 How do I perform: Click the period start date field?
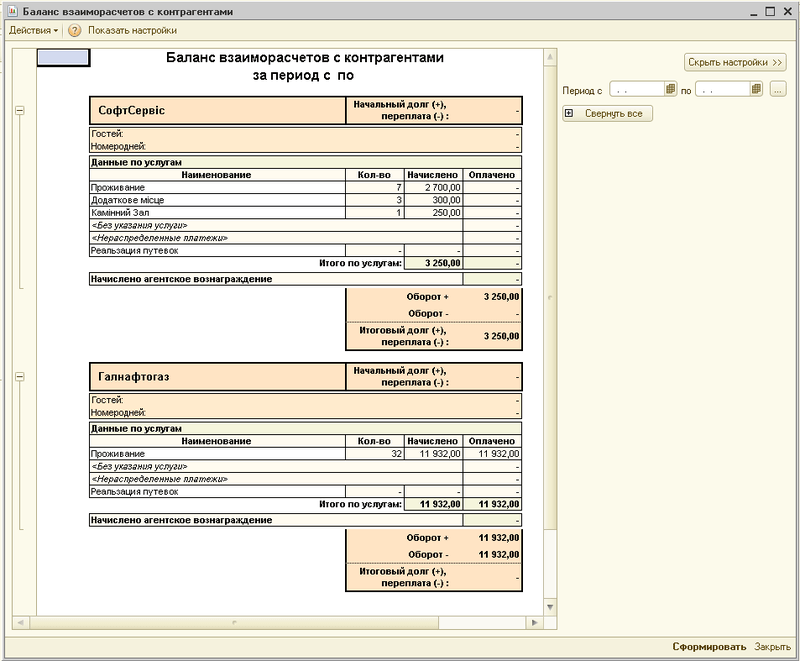coord(636,90)
